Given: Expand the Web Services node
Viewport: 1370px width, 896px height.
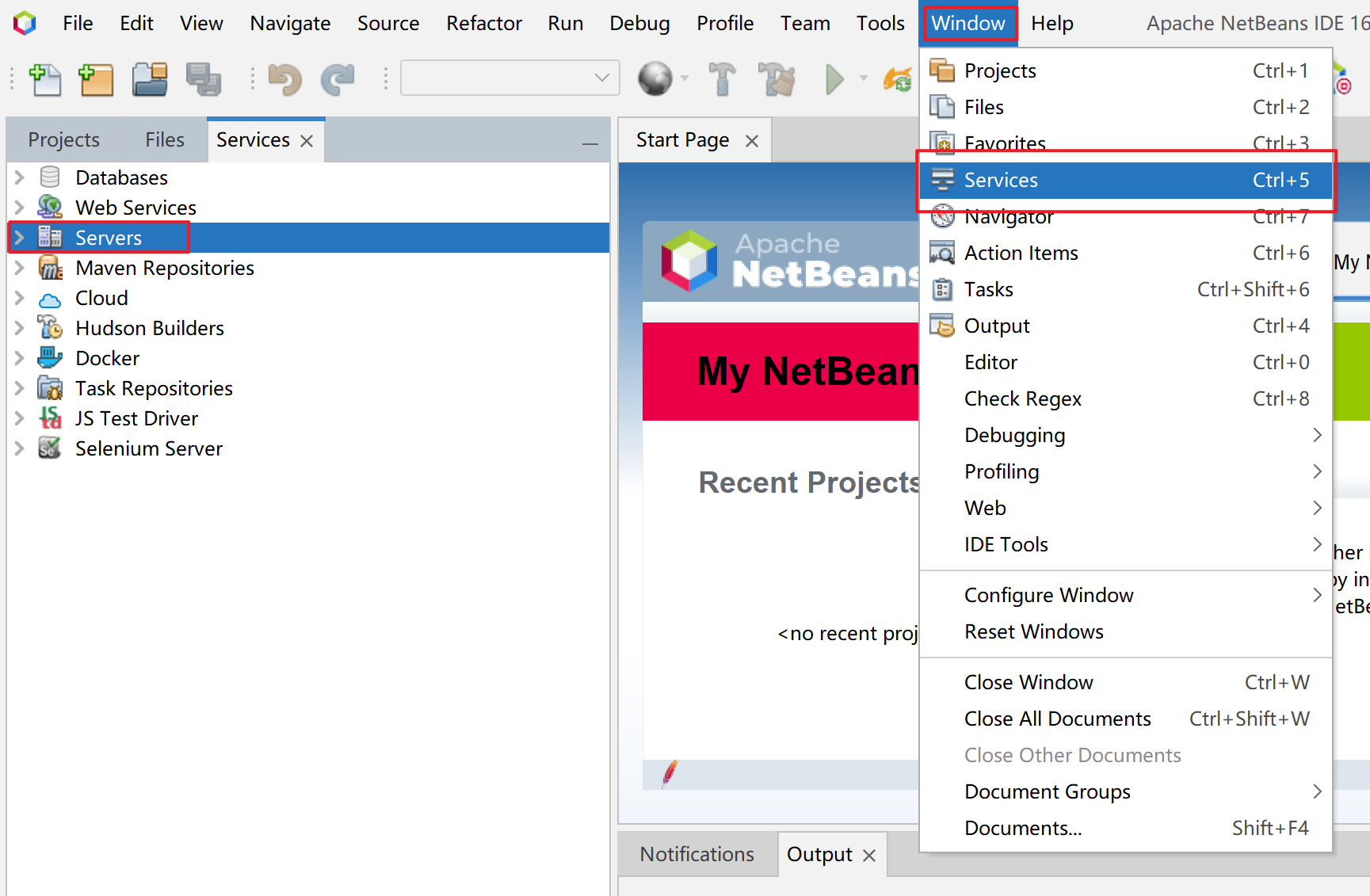Looking at the screenshot, I should [x=20, y=207].
